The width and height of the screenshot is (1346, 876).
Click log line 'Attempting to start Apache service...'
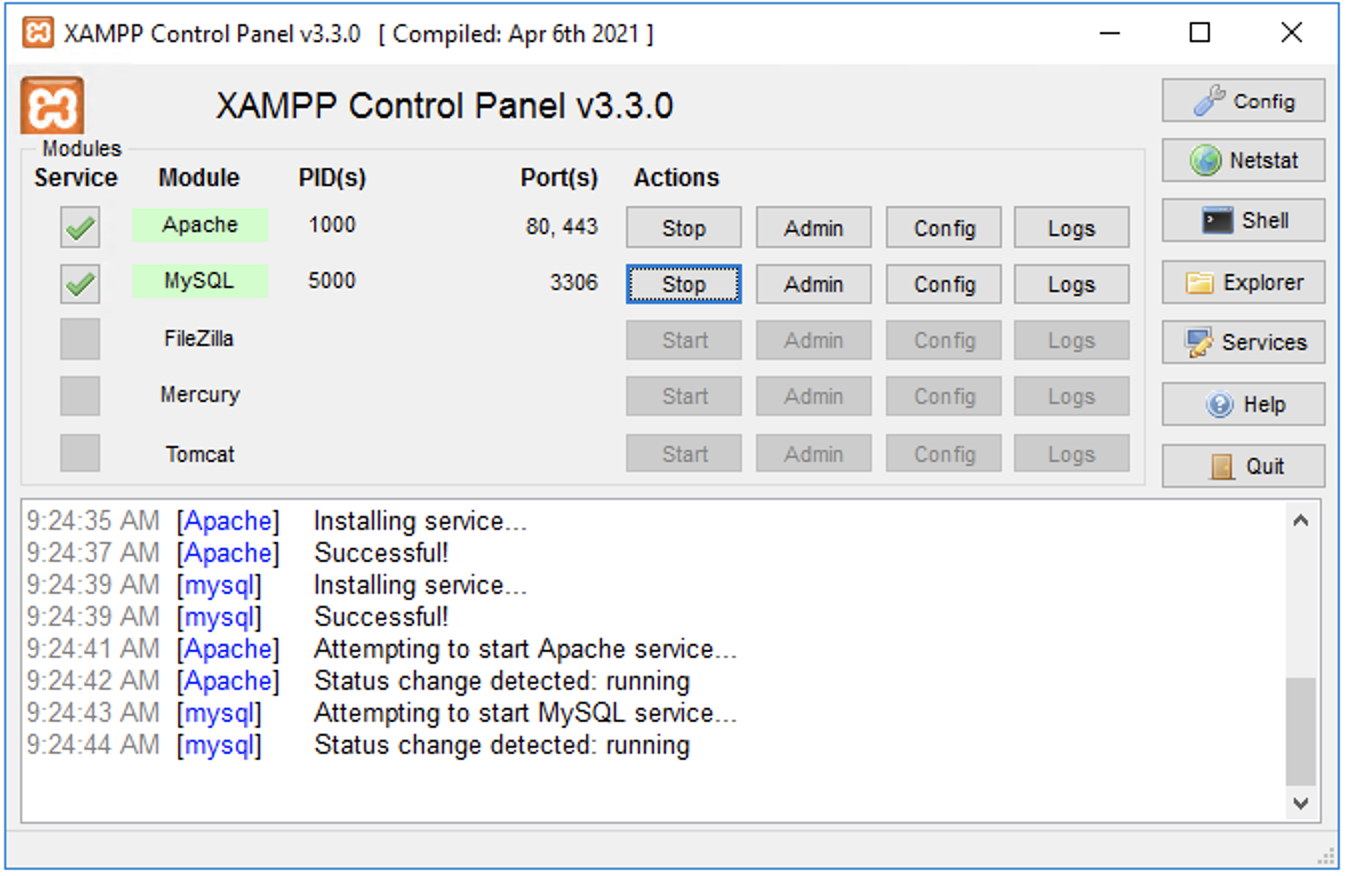526,649
